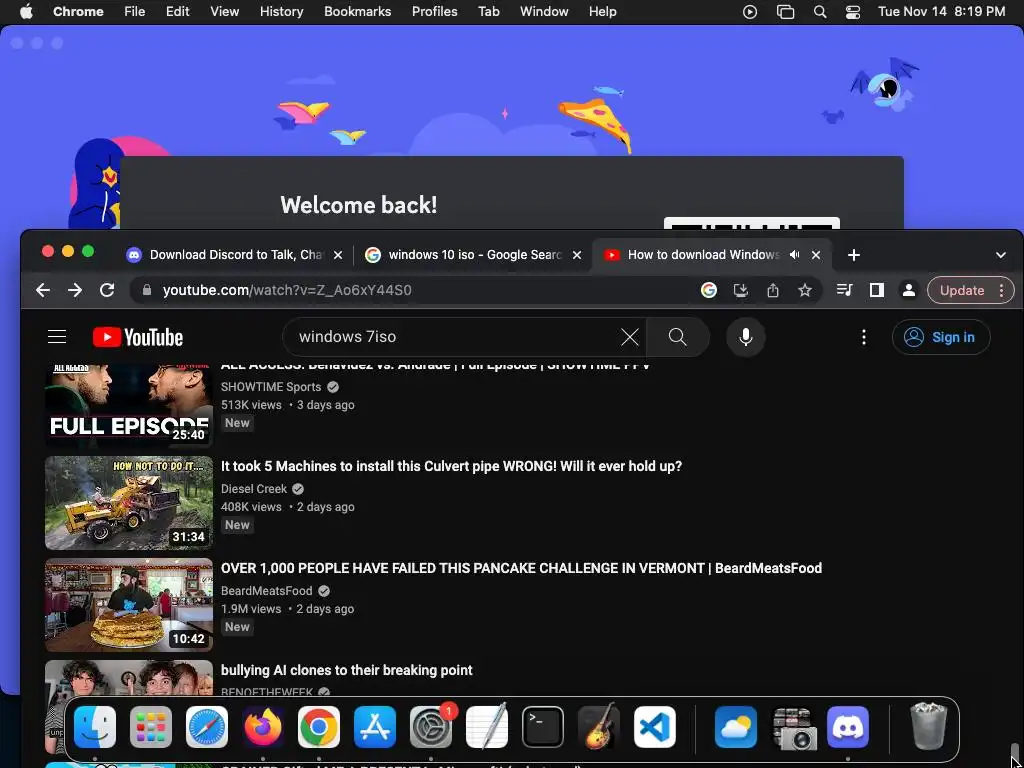Open bullying AI clones video title
This screenshot has width=1024, height=768.
point(347,670)
